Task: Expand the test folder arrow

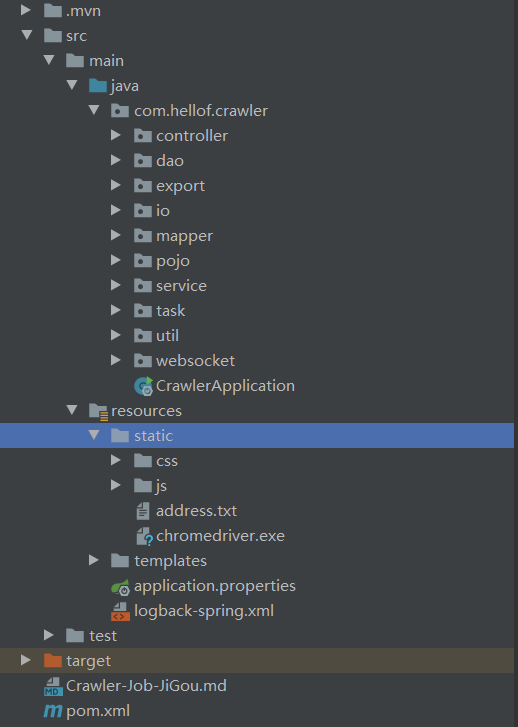Action: click(49, 635)
